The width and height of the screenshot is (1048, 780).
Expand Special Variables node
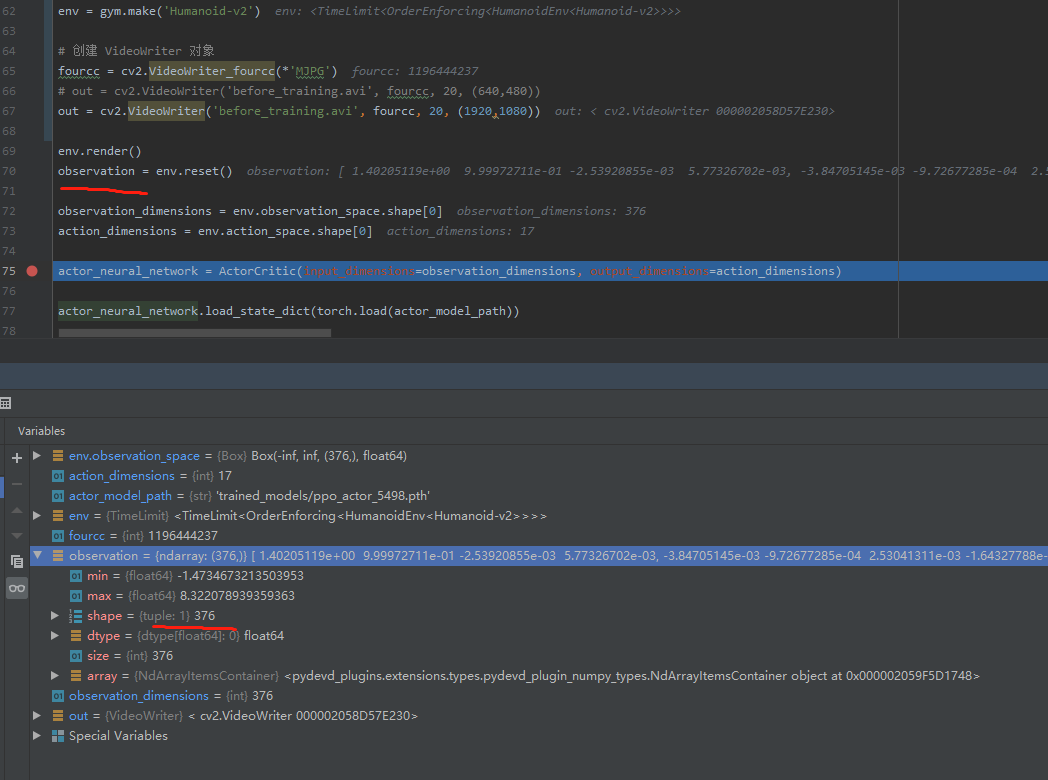(37, 735)
